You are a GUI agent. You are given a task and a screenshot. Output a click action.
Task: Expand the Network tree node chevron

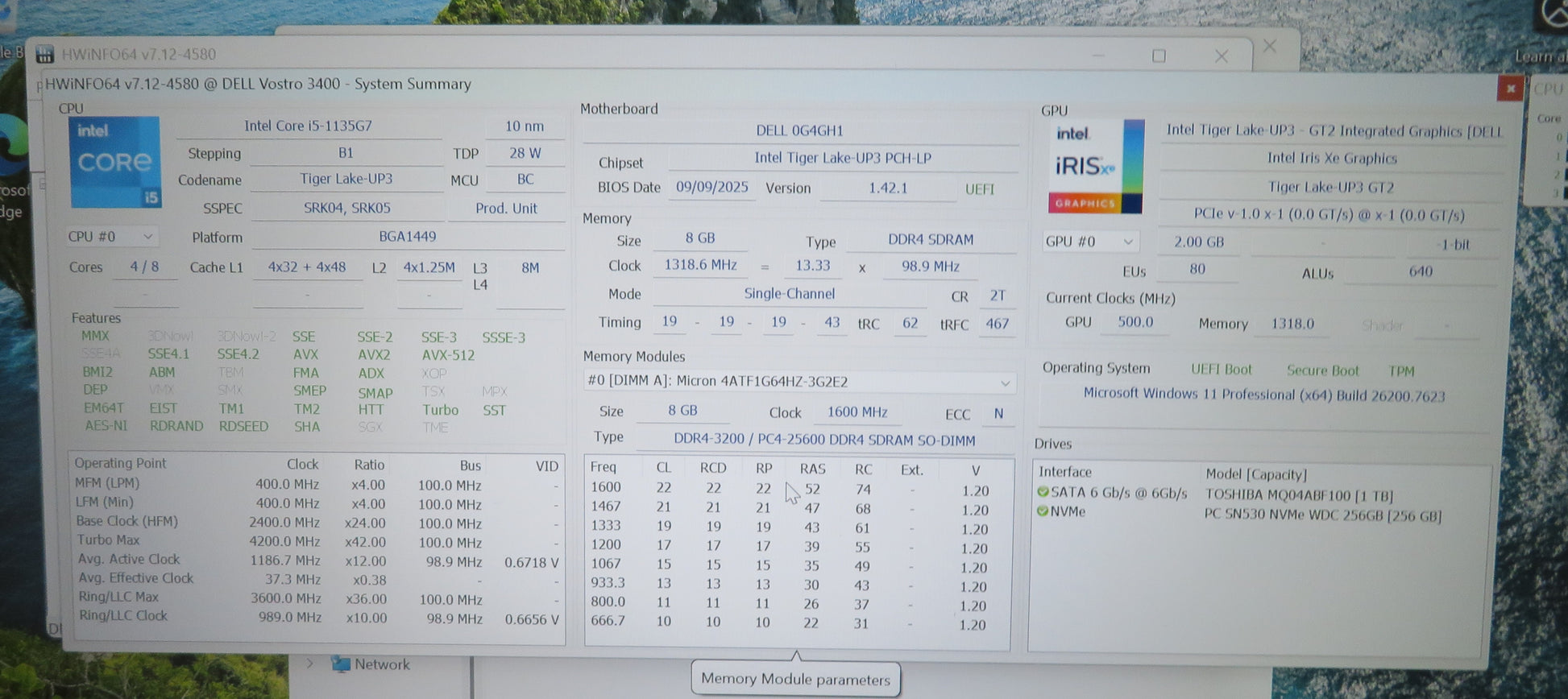pos(309,664)
